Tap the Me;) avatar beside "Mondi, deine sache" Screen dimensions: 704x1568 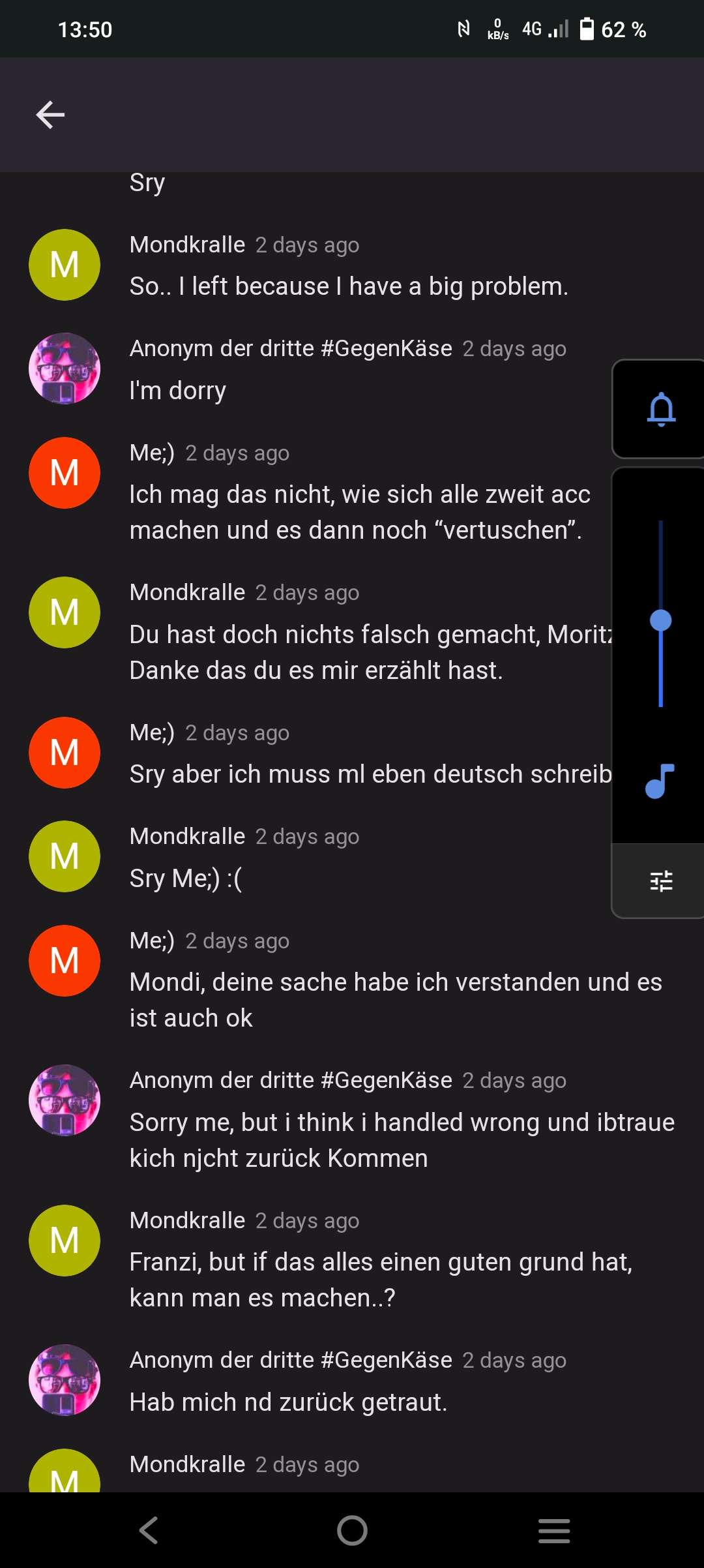pyautogui.click(x=65, y=961)
